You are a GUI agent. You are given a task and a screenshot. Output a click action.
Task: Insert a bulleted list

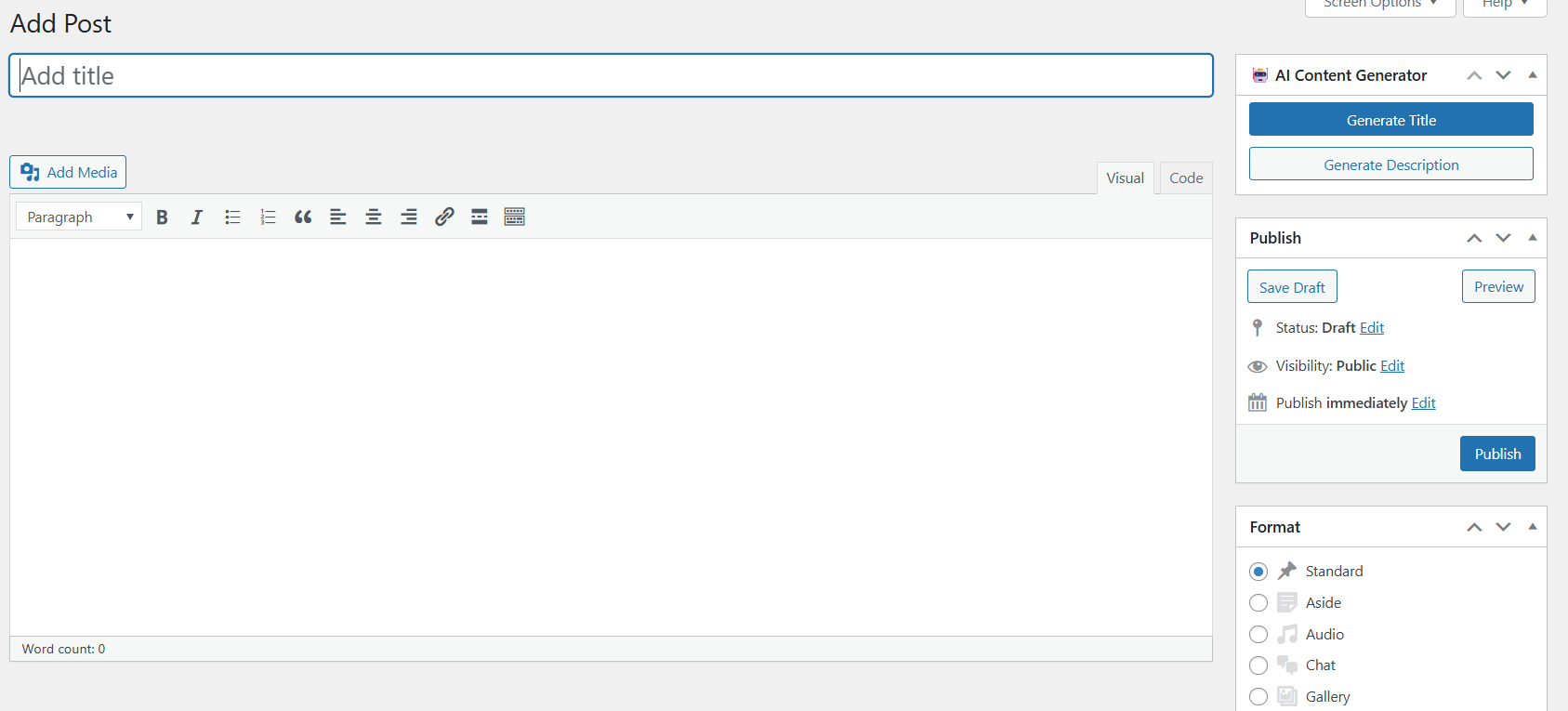click(x=232, y=217)
